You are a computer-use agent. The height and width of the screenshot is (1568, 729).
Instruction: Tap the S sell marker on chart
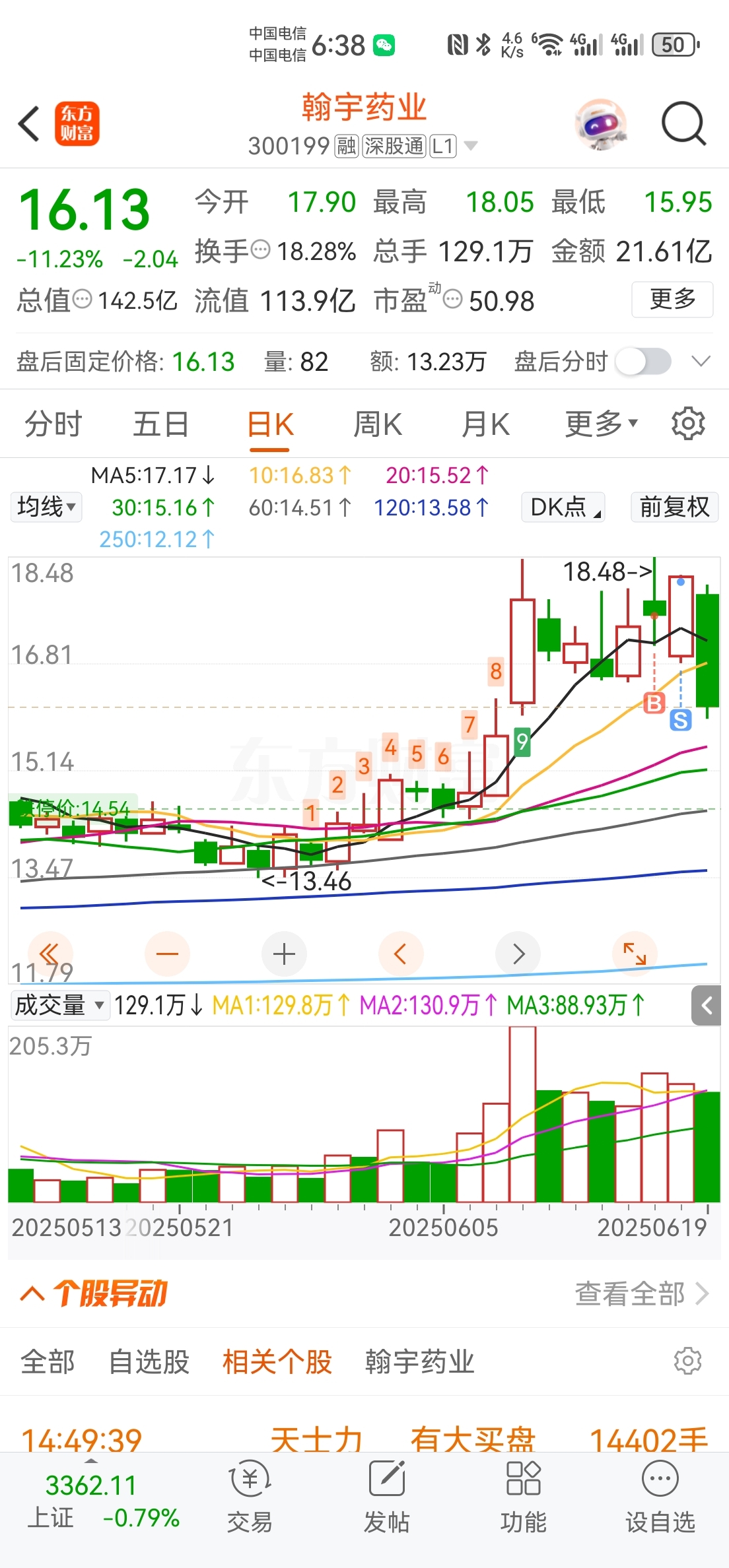click(x=681, y=720)
